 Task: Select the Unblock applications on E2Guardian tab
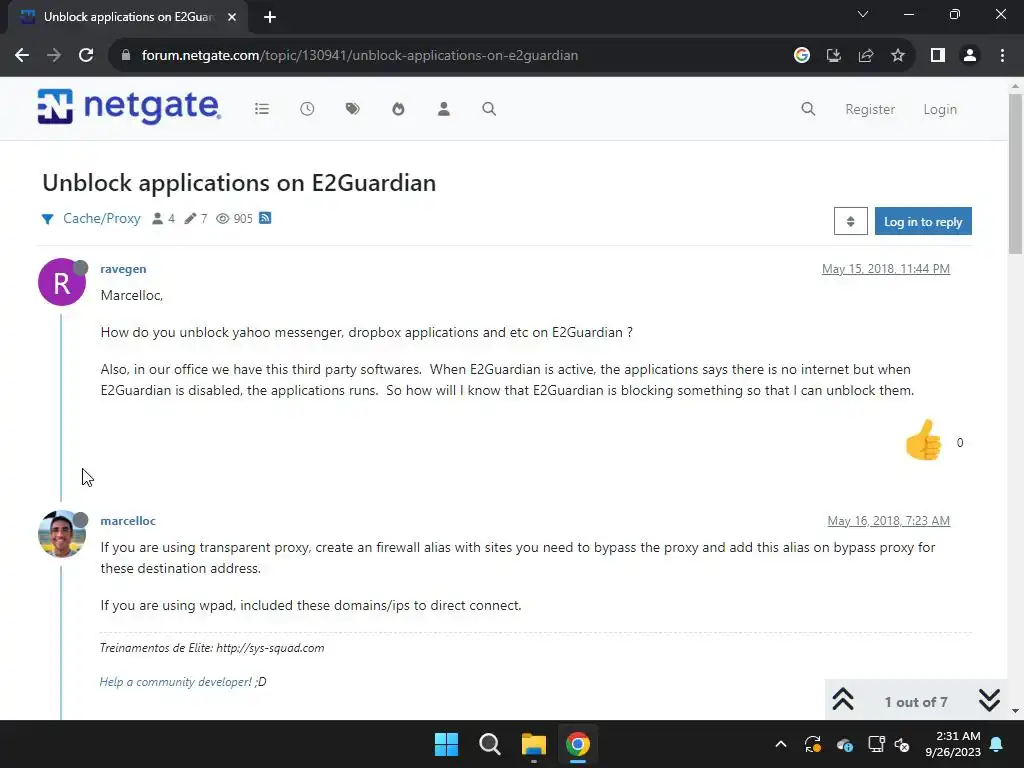point(127,17)
